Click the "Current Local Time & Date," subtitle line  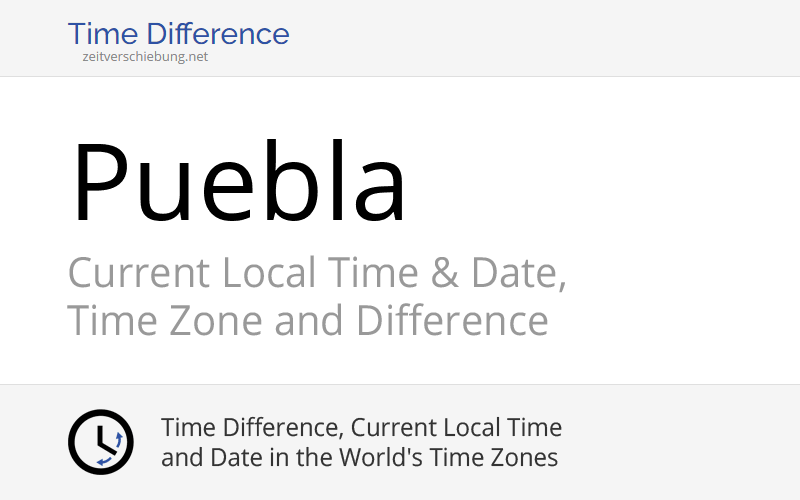(317, 273)
